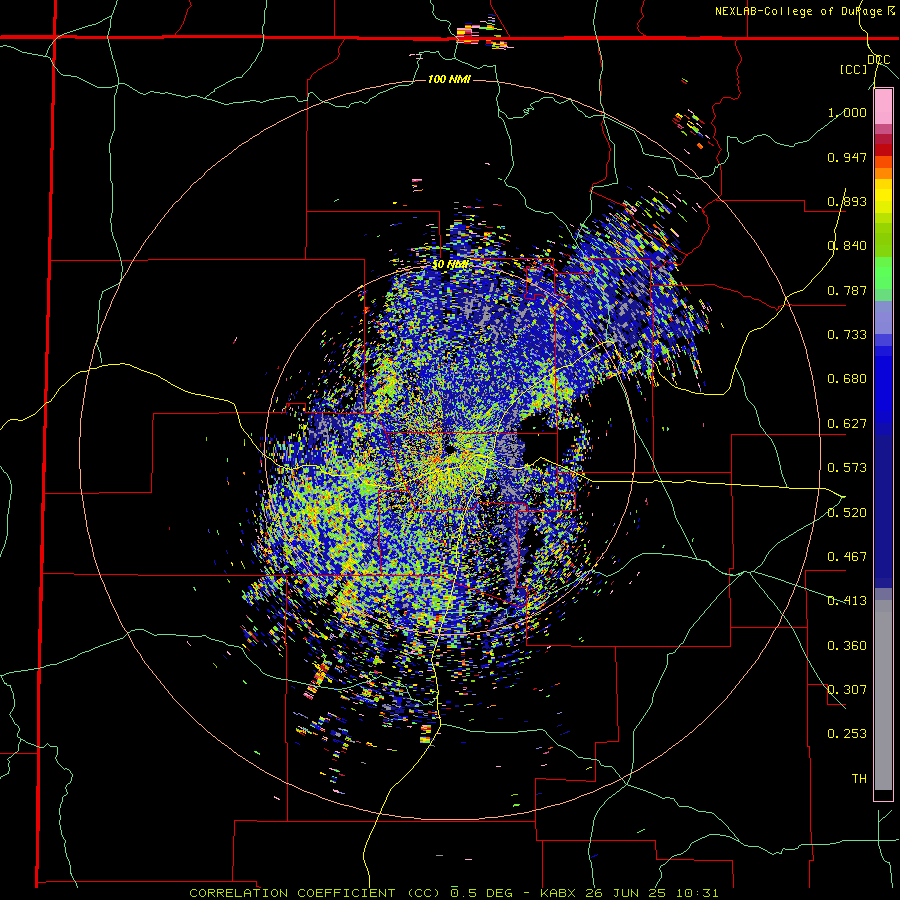Select the large gray swatch on the color bar
The height and width of the screenshot is (900, 900).
tap(883, 695)
